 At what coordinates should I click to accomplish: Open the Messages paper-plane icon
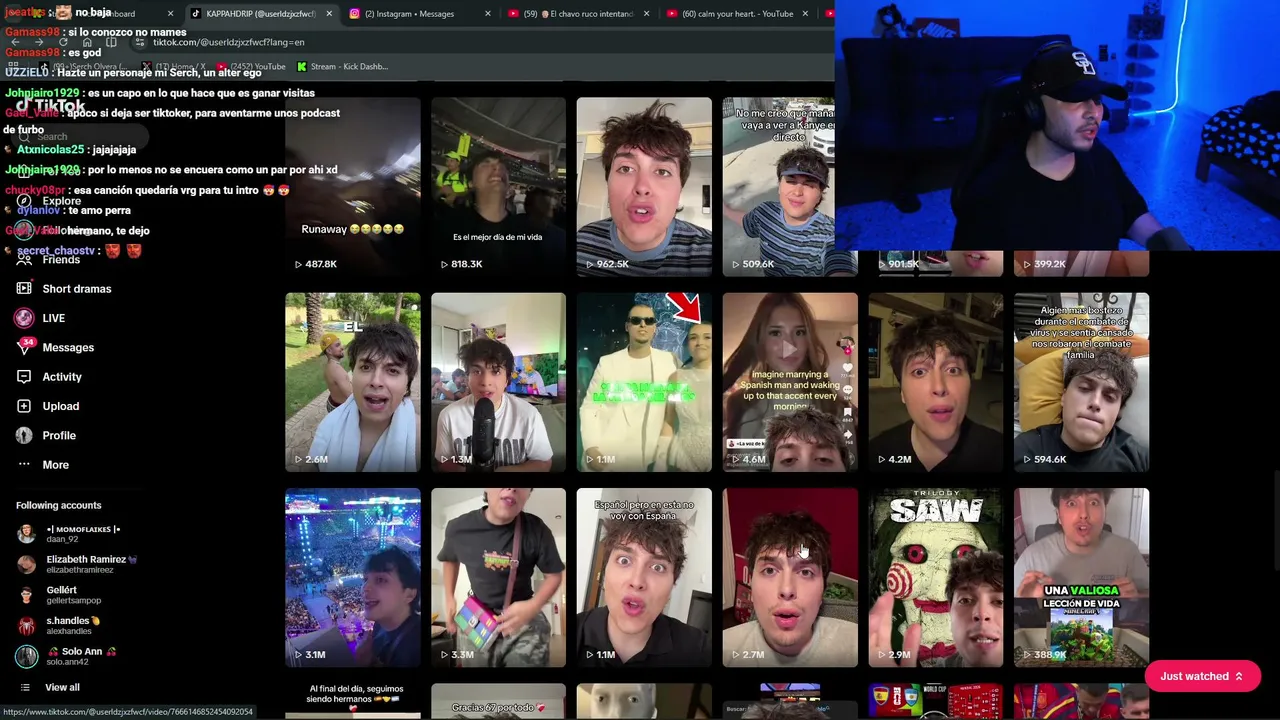tap(24, 347)
